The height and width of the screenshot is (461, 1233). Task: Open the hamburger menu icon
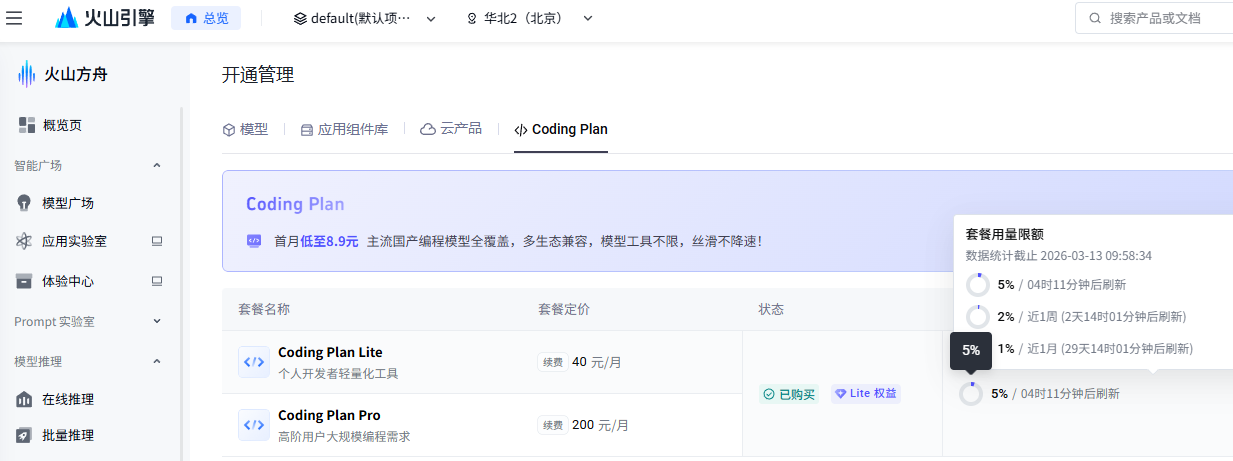(x=15, y=18)
